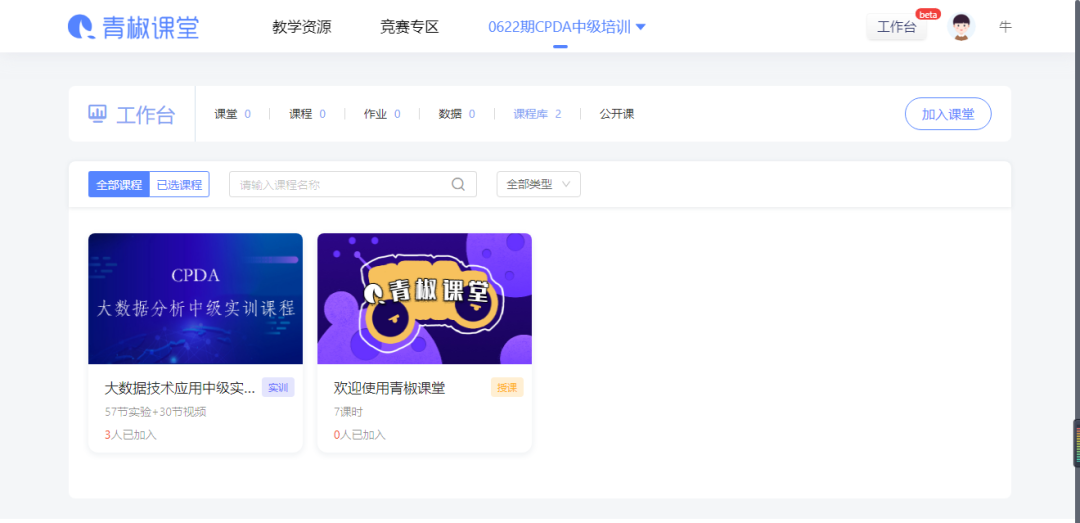Click the 实训 tag

pos(278,388)
